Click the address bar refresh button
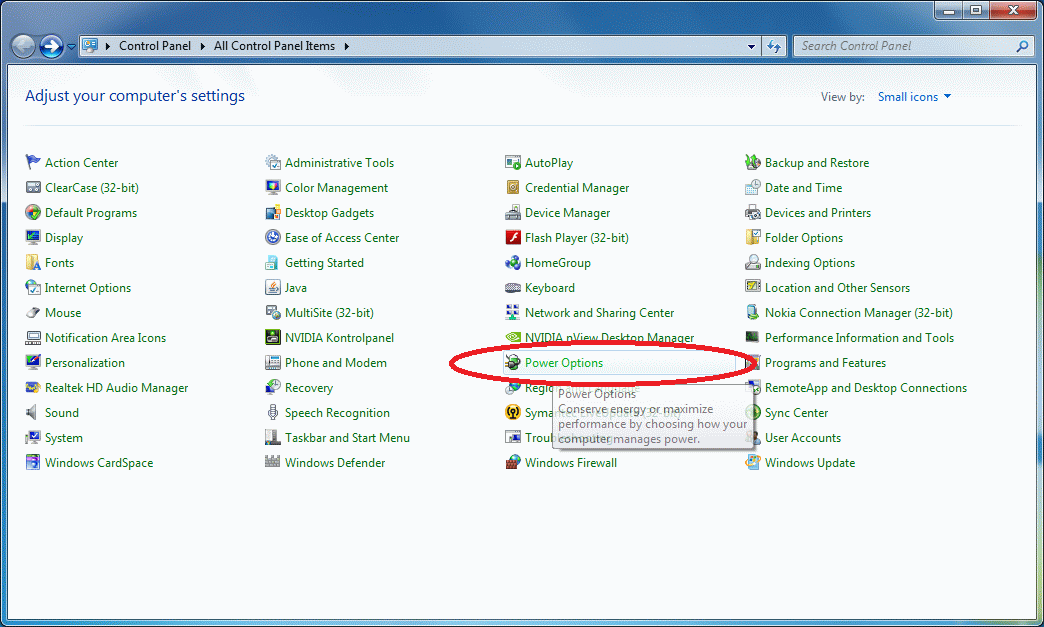Image resolution: width=1044 pixels, height=627 pixels. [x=774, y=46]
